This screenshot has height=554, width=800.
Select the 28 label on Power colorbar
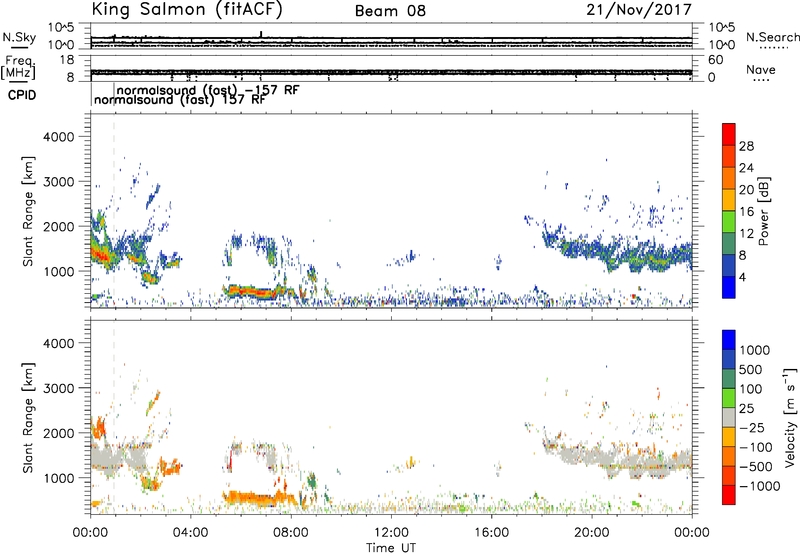746,146
